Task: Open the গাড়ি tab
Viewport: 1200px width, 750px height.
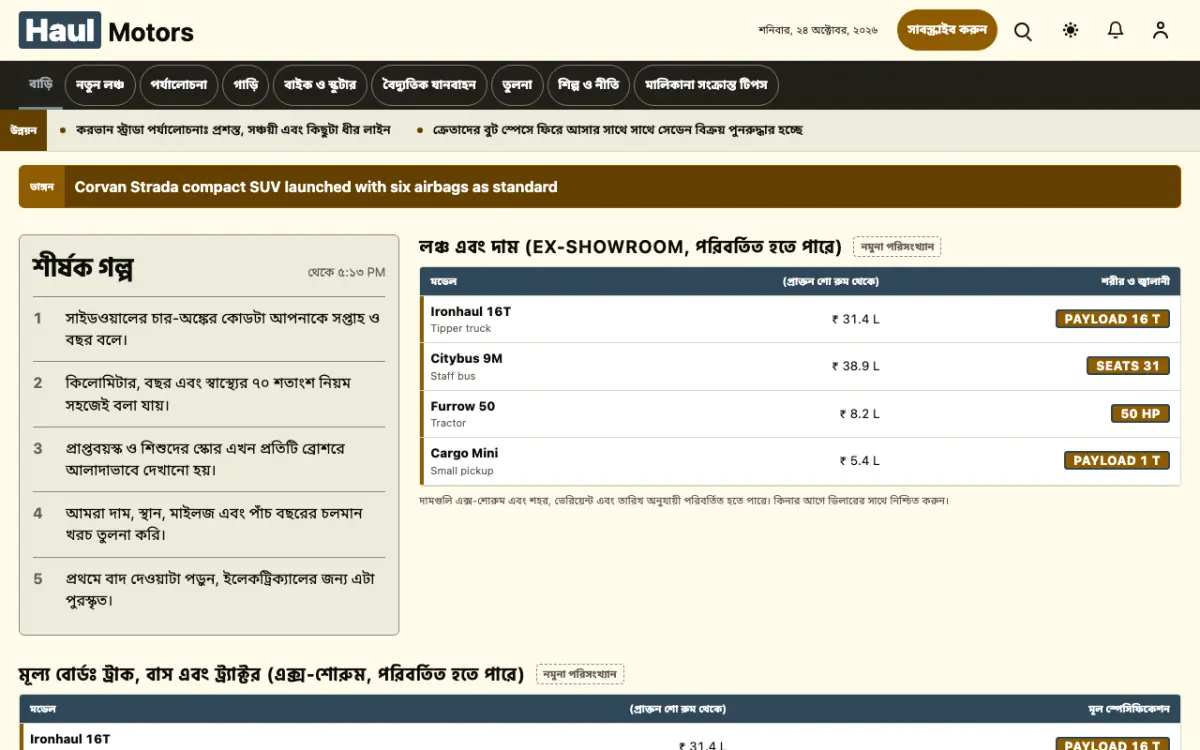Action: pyautogui.click(x=246, y=85)
